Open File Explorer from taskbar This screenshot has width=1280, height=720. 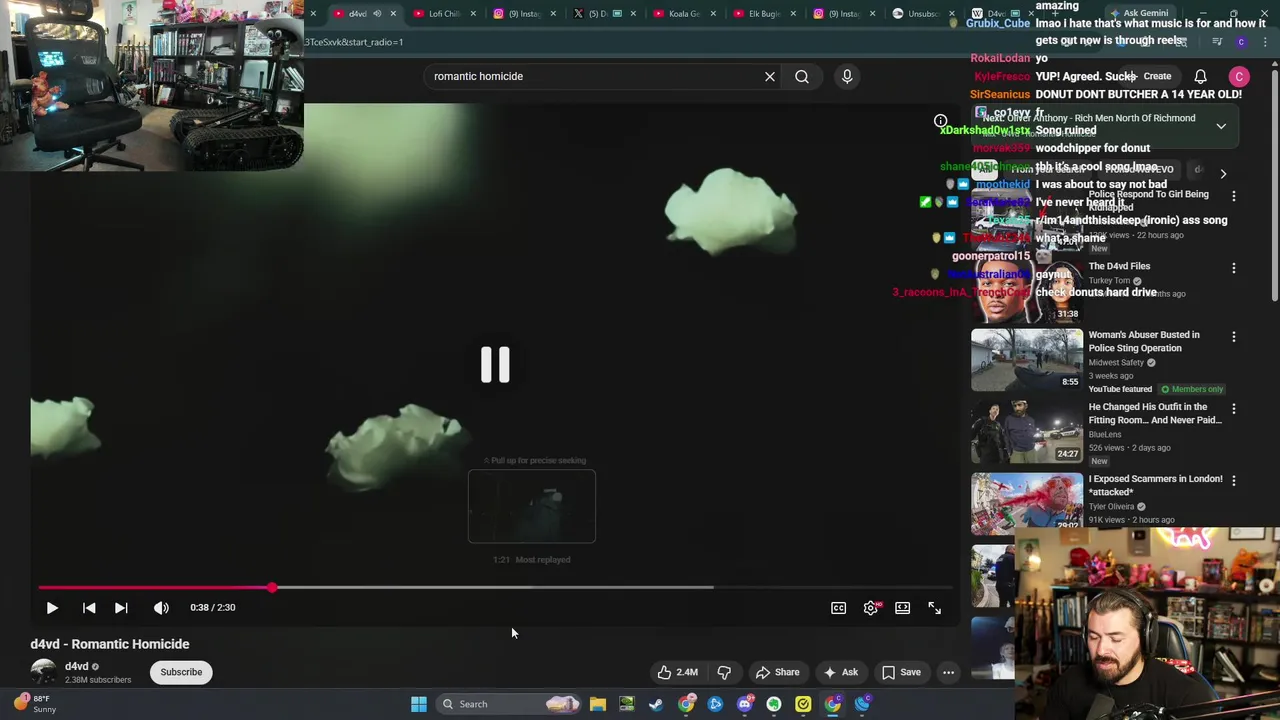tap(598, 704)
